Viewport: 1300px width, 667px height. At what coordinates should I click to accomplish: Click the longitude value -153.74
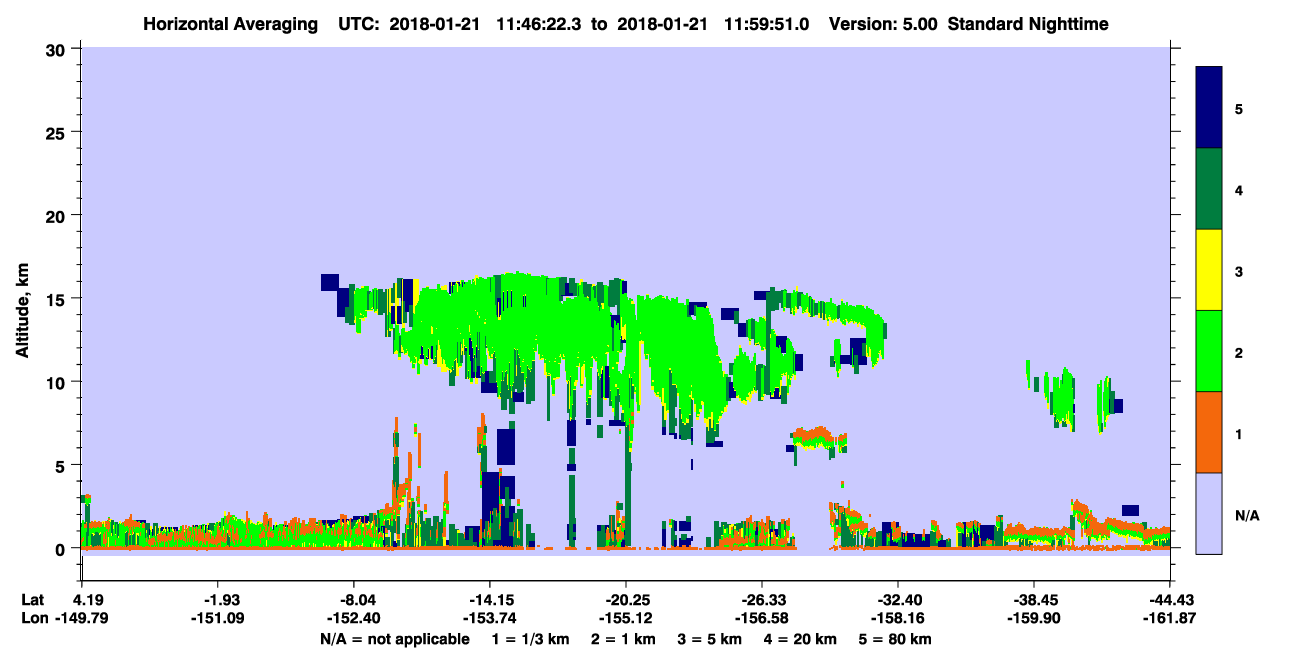tap(489, 619)
